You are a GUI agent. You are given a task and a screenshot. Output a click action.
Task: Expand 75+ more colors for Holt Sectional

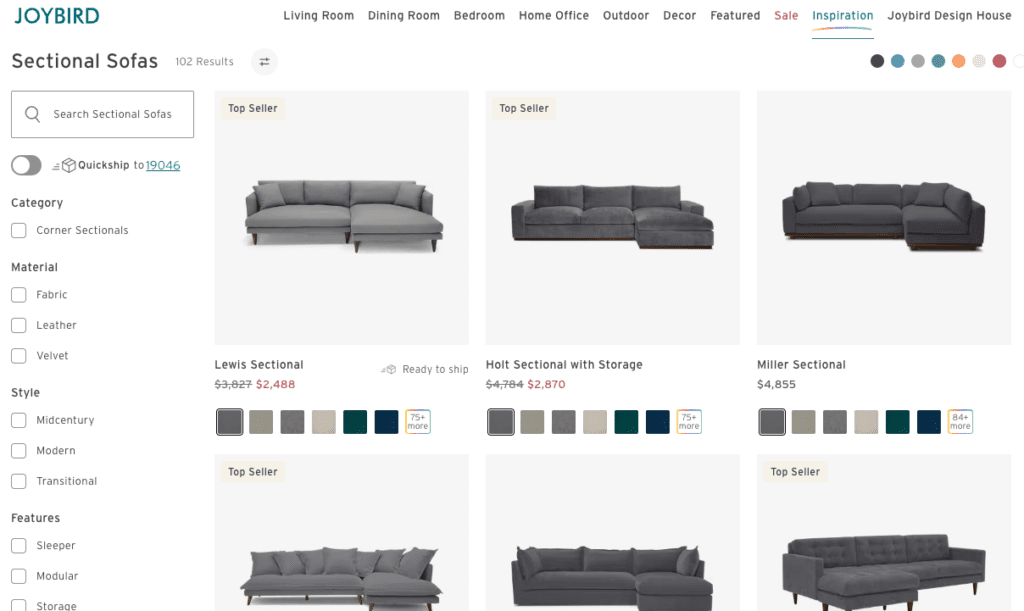[689, 422]
